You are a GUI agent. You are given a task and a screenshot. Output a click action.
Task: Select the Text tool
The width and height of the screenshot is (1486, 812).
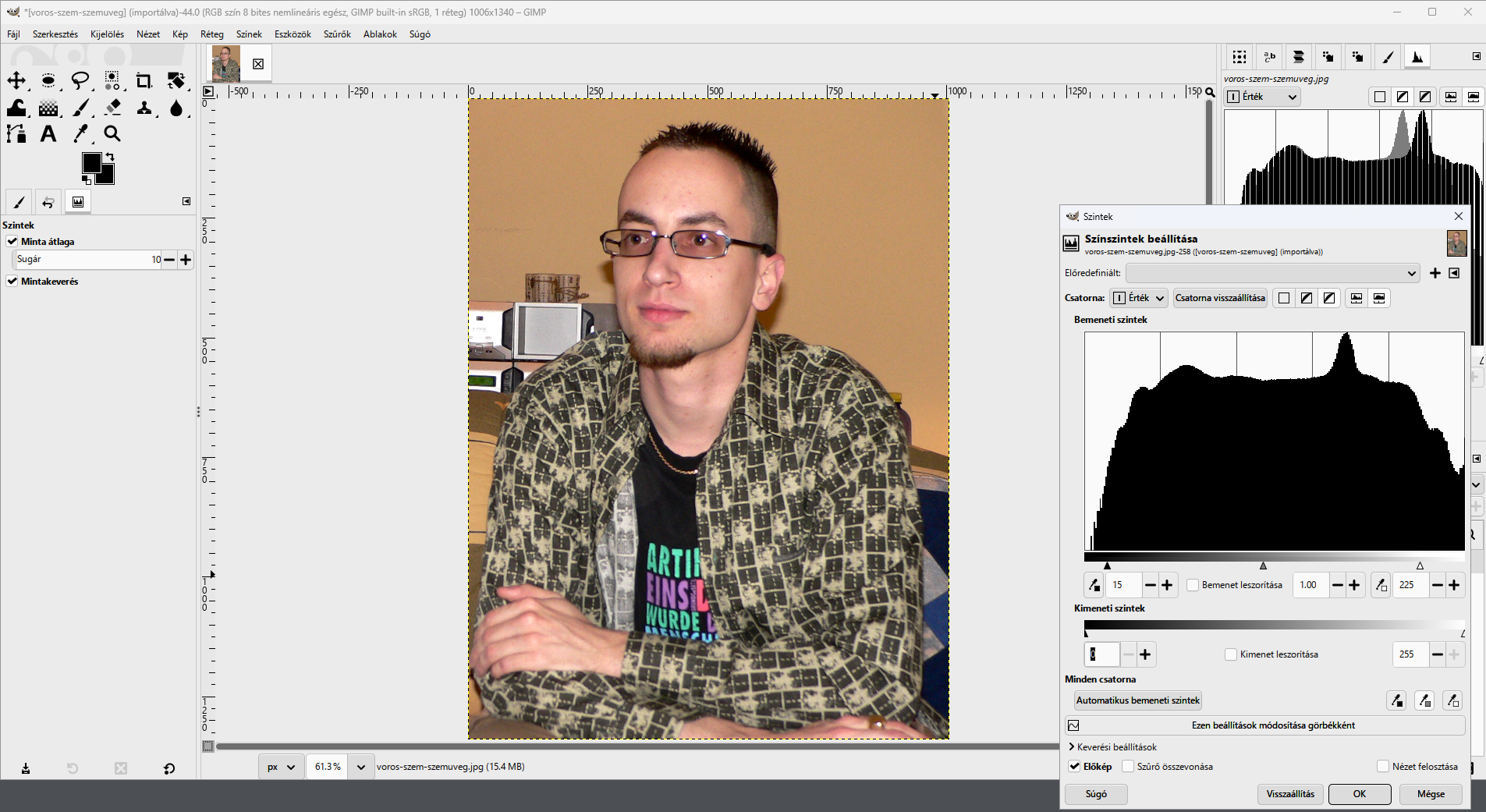(x=48, y=134)
